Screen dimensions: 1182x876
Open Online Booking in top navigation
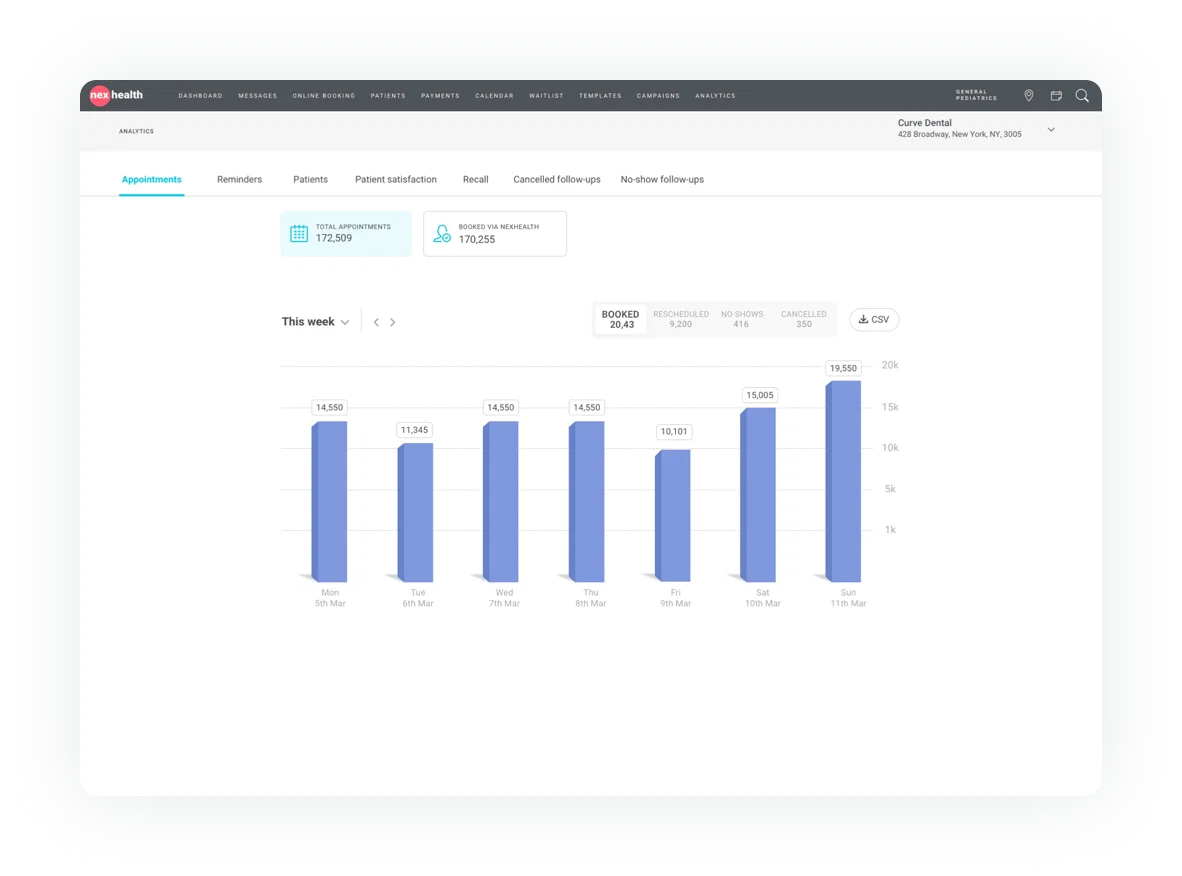pos(323,96)
